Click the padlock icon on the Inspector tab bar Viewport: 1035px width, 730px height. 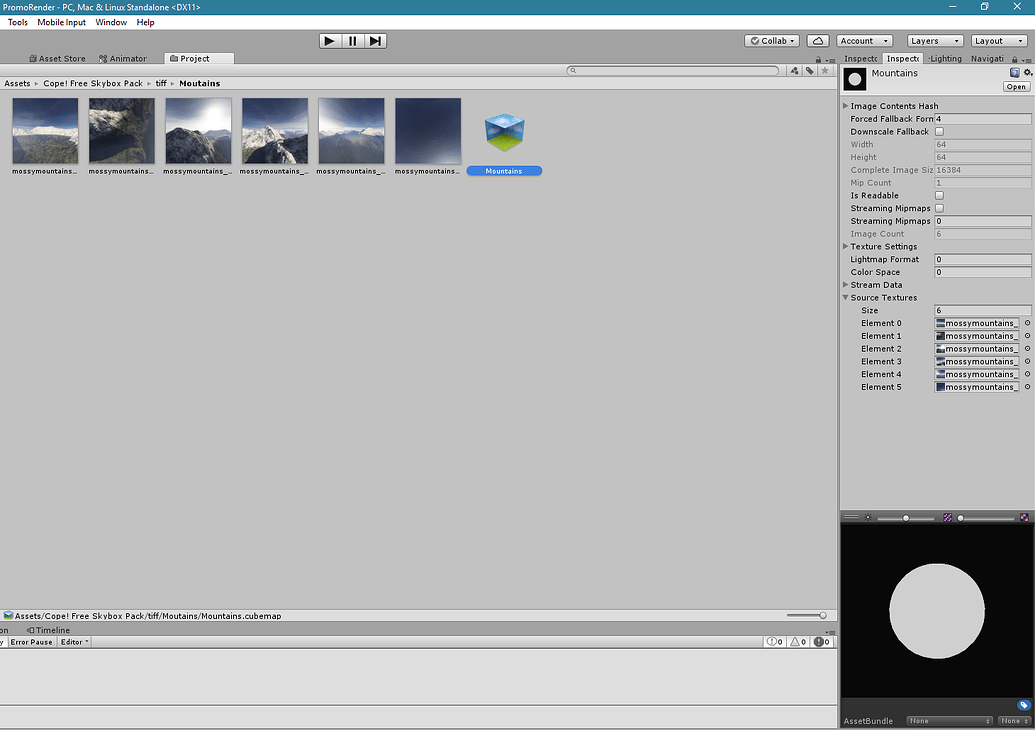click(1016, 58)
